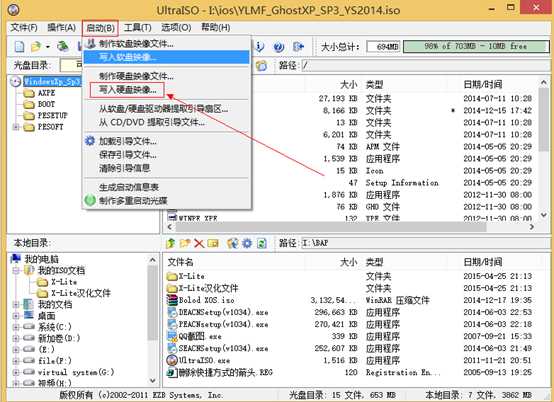This screenshot has width=554, height=402.
Task: Click the 694MB total size field
Action: 384,47
